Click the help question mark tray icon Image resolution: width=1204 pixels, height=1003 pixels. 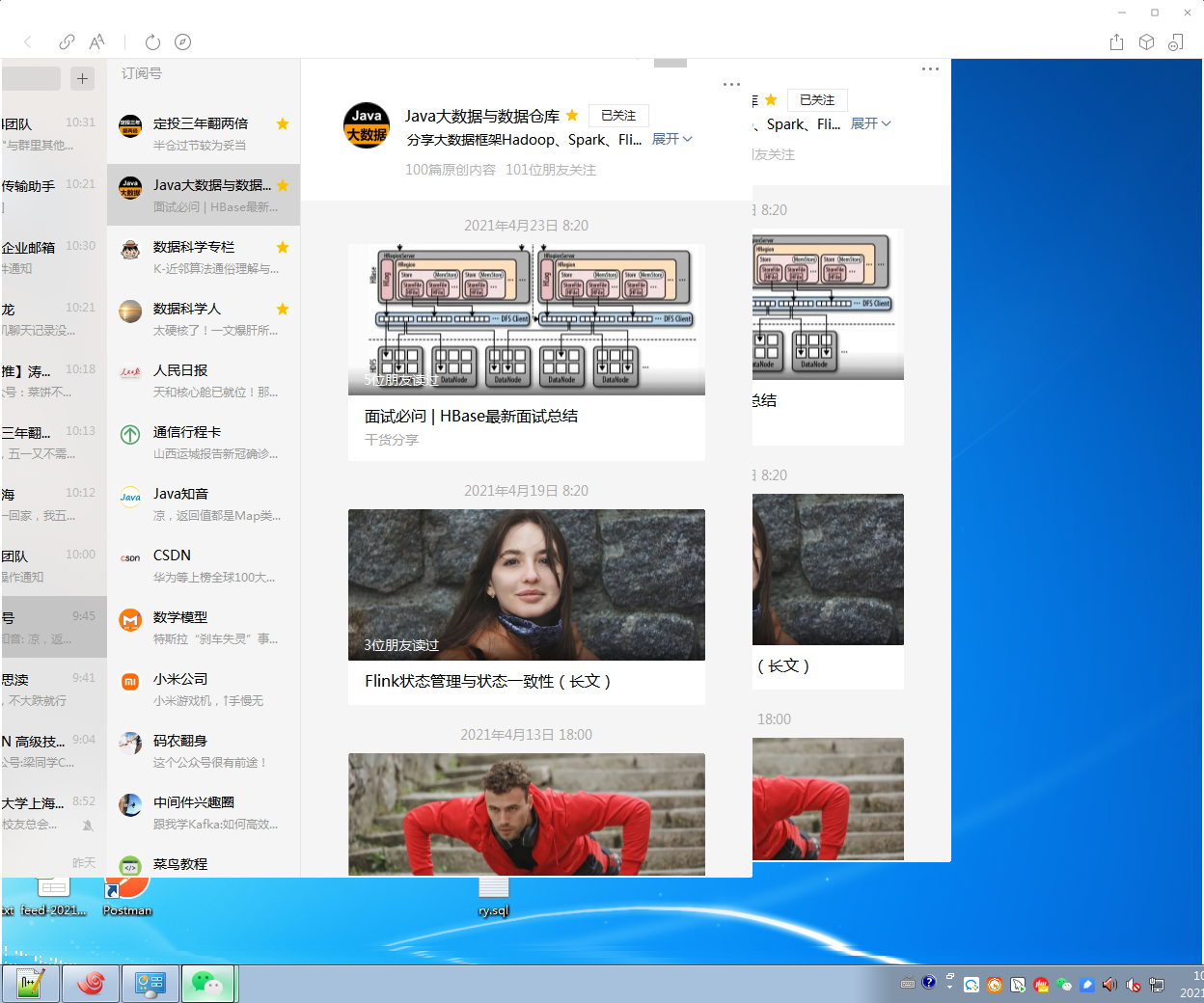[x=928, y=983]
